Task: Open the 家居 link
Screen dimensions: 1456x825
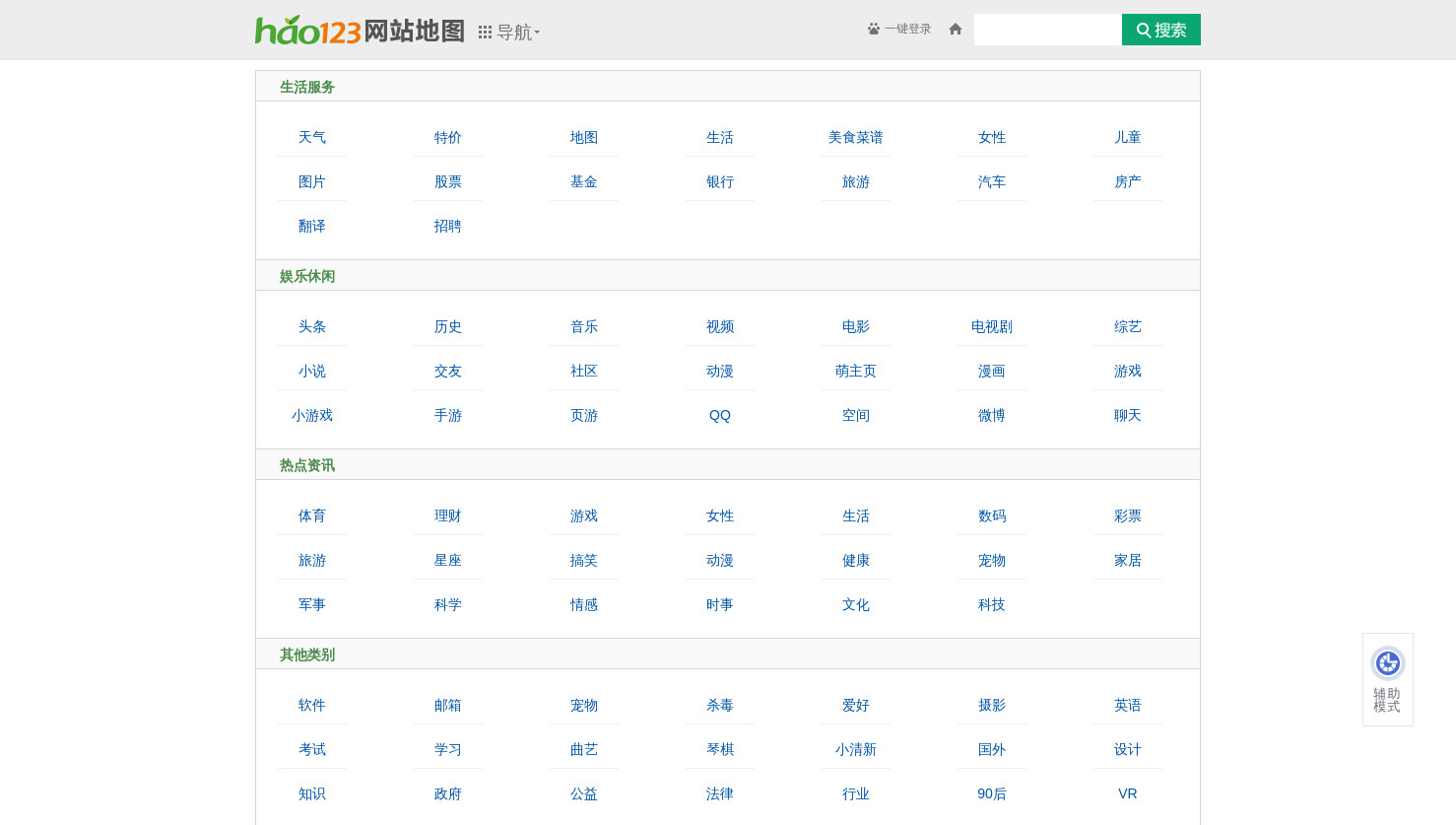Action: 1128,560
